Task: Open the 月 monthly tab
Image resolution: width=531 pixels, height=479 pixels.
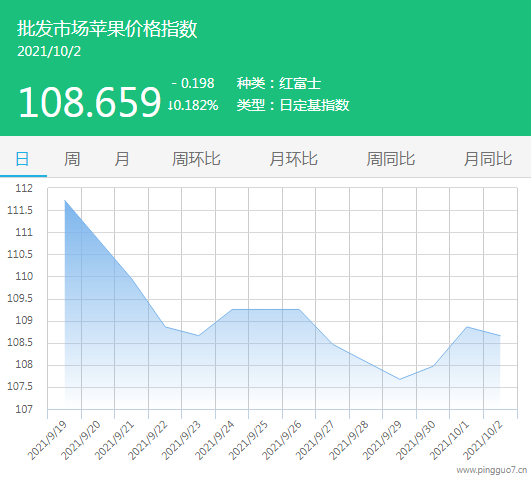Action: click(x=122, y=159)
